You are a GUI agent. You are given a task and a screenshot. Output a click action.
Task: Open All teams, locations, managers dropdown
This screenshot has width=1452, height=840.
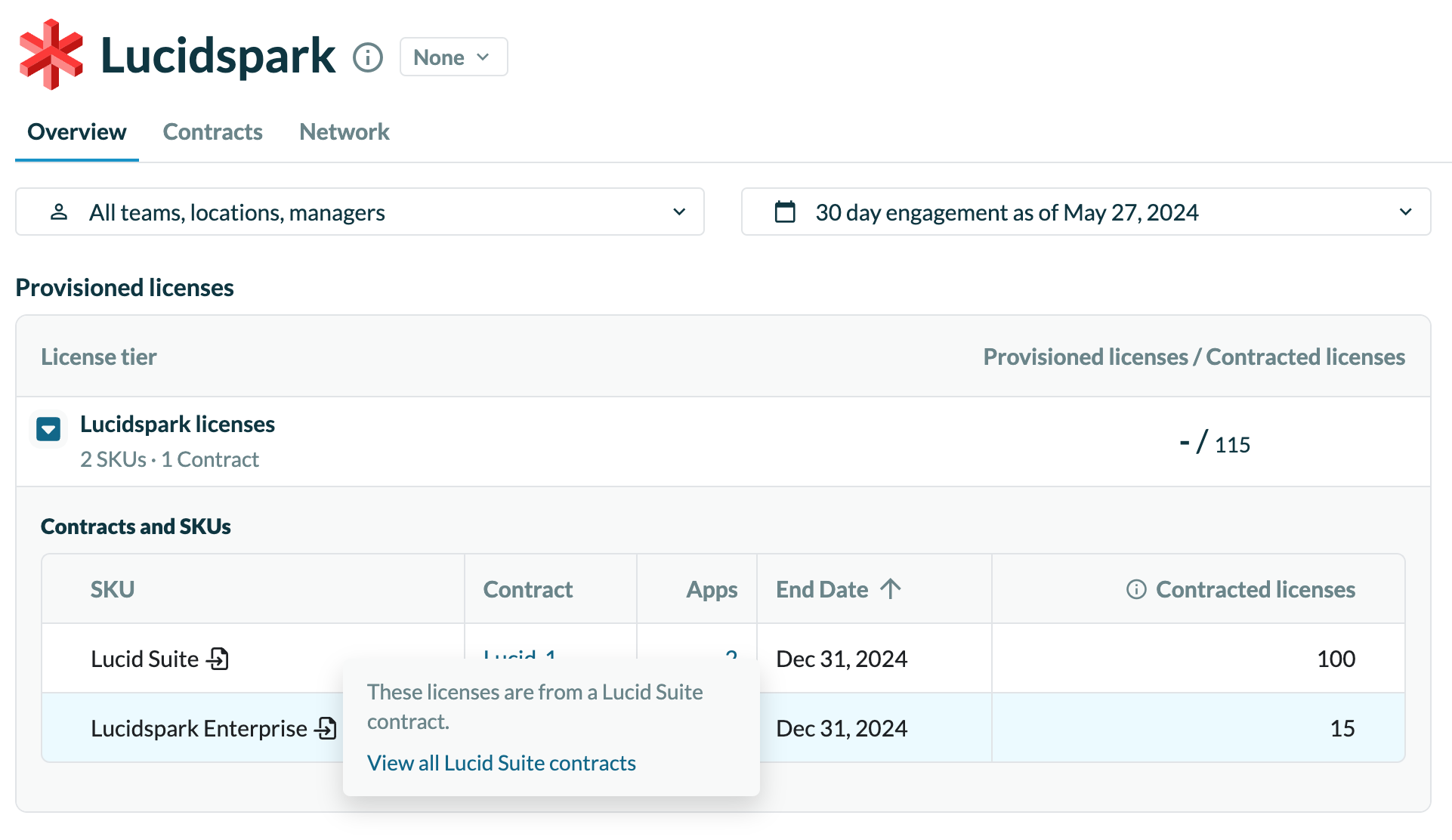(x=360, y=212)
